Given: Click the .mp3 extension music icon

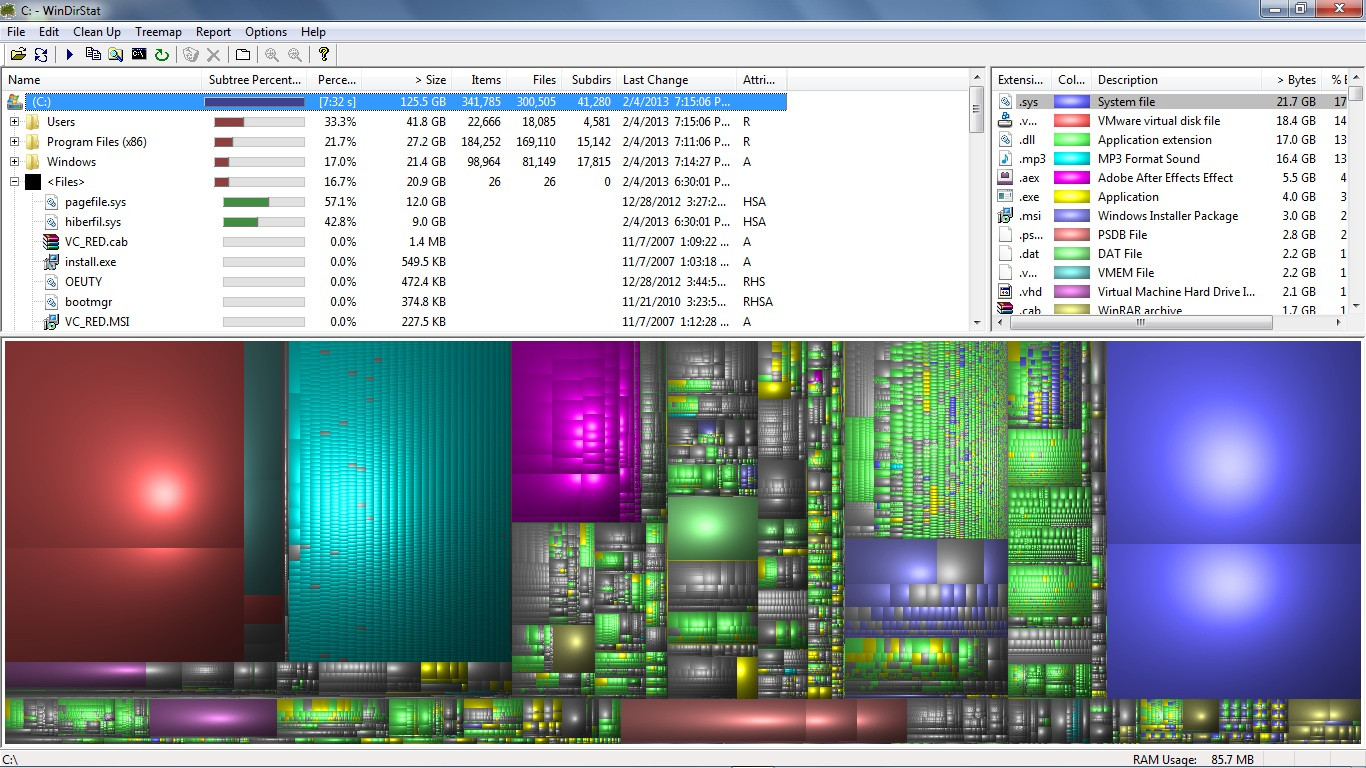Looking at the screenshot, I should [1006, 159].
